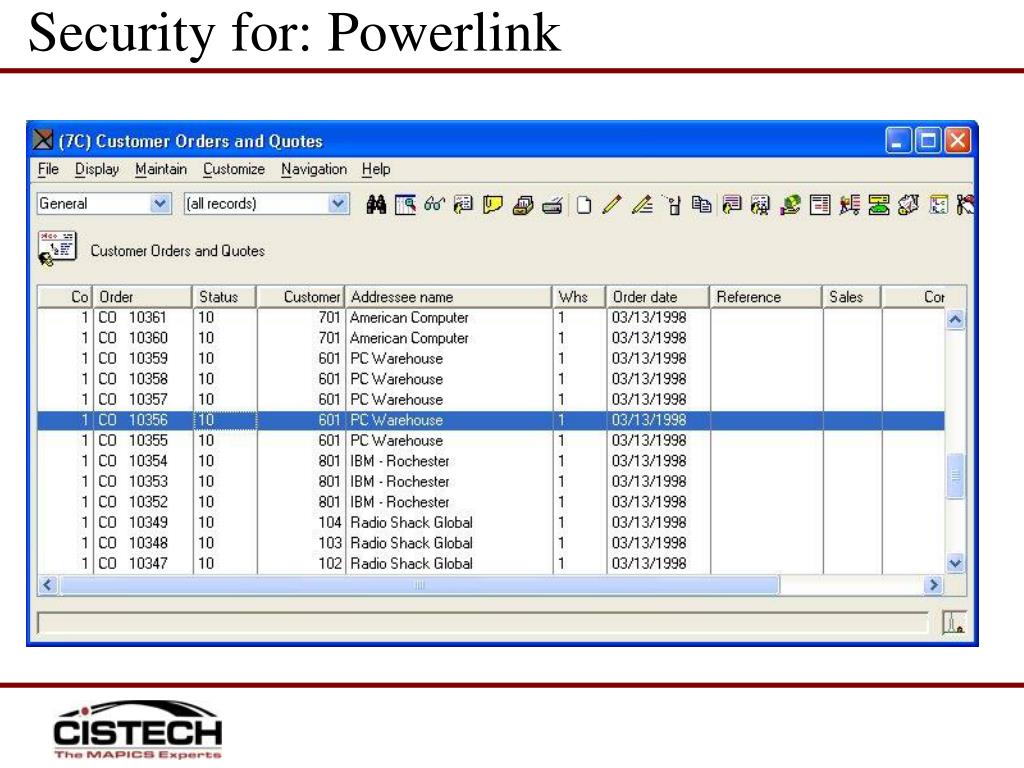Sort by the Order column header
Screen dimensions: 1024x768
coord(143,296)
